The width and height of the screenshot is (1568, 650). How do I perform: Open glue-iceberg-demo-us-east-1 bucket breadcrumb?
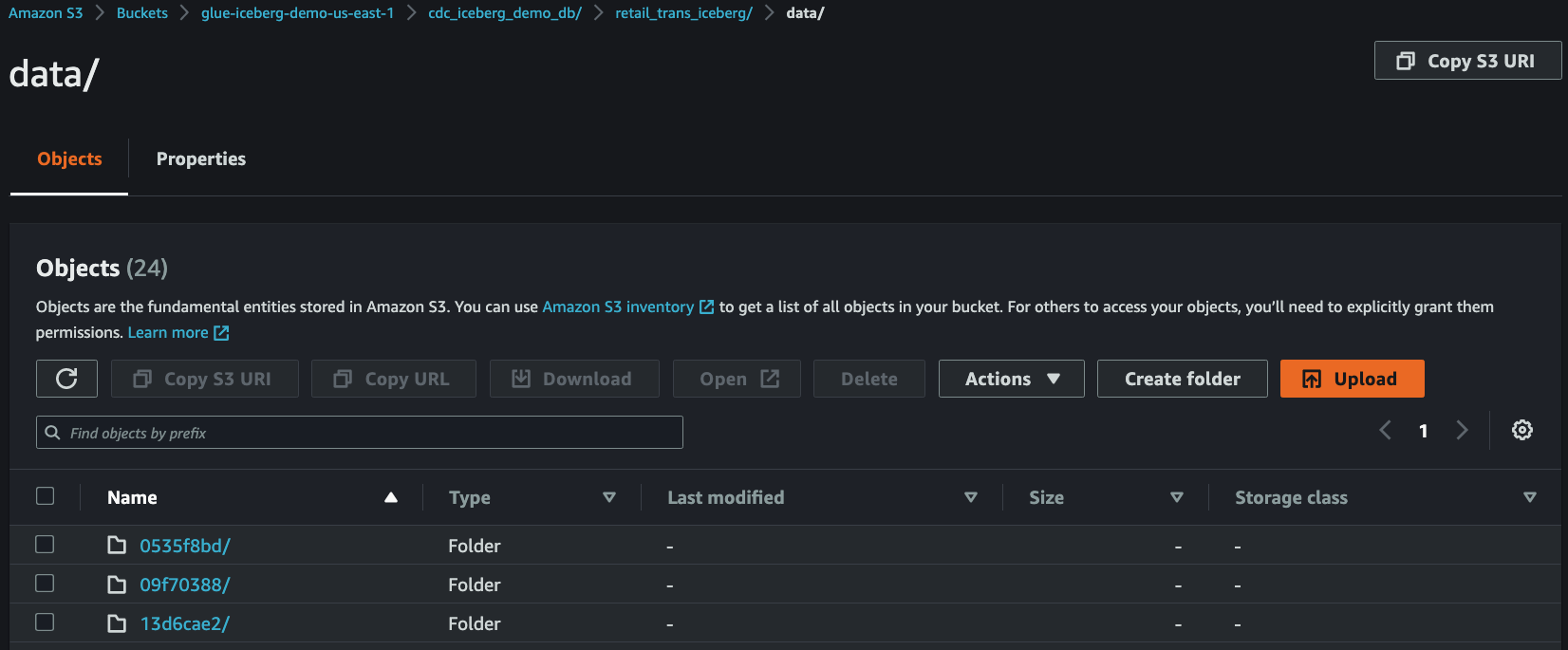[x=297, y=13]
